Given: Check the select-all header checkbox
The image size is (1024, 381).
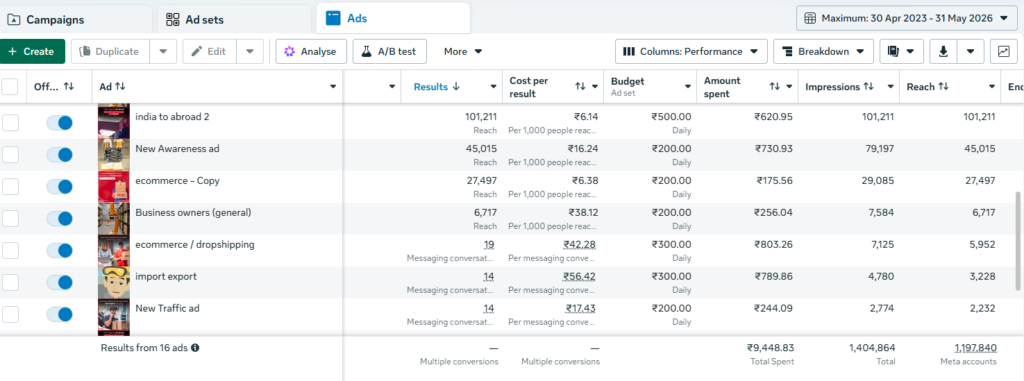Looking at the screenshot, I should tap(10, 86).
